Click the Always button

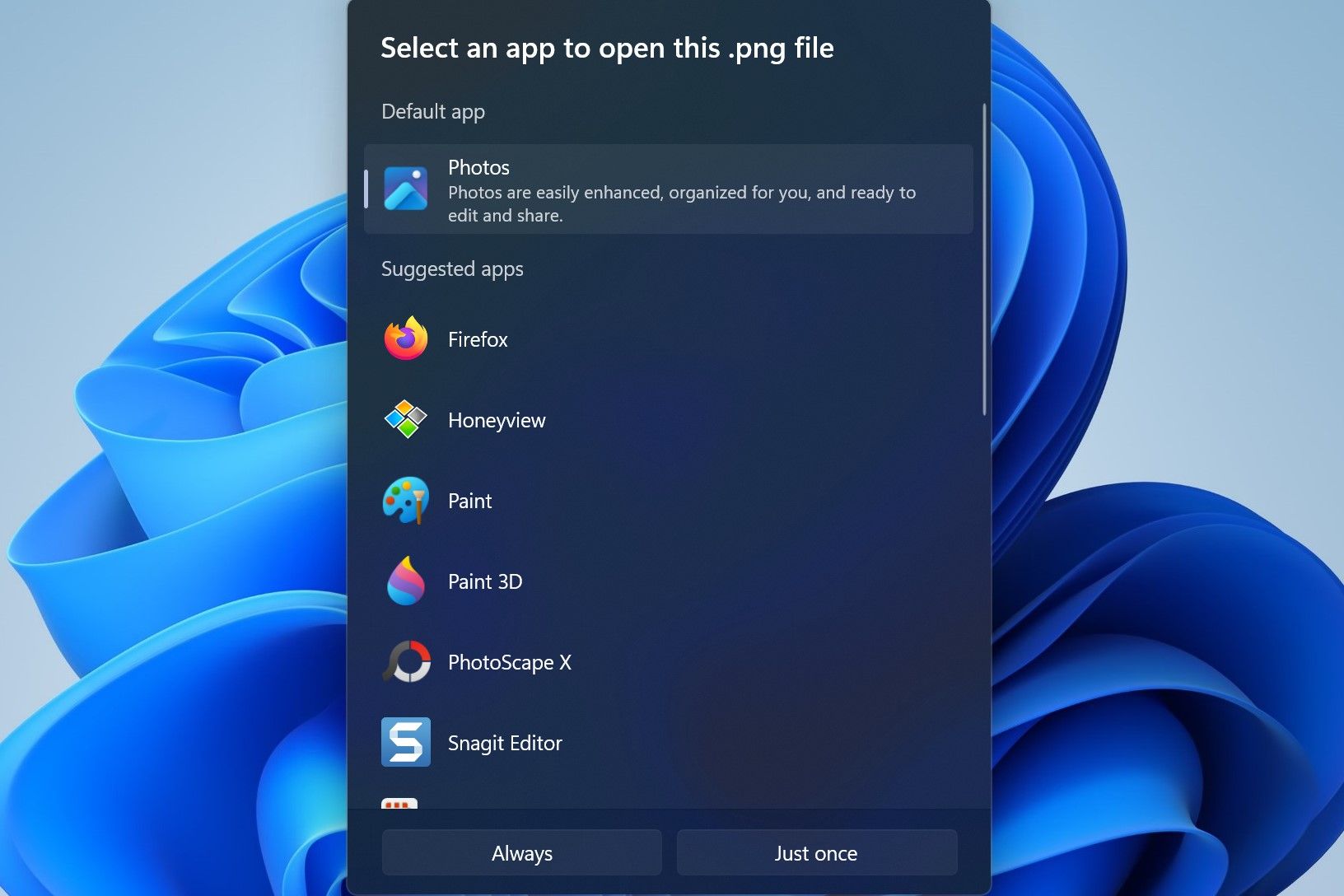tap(522, 853)
